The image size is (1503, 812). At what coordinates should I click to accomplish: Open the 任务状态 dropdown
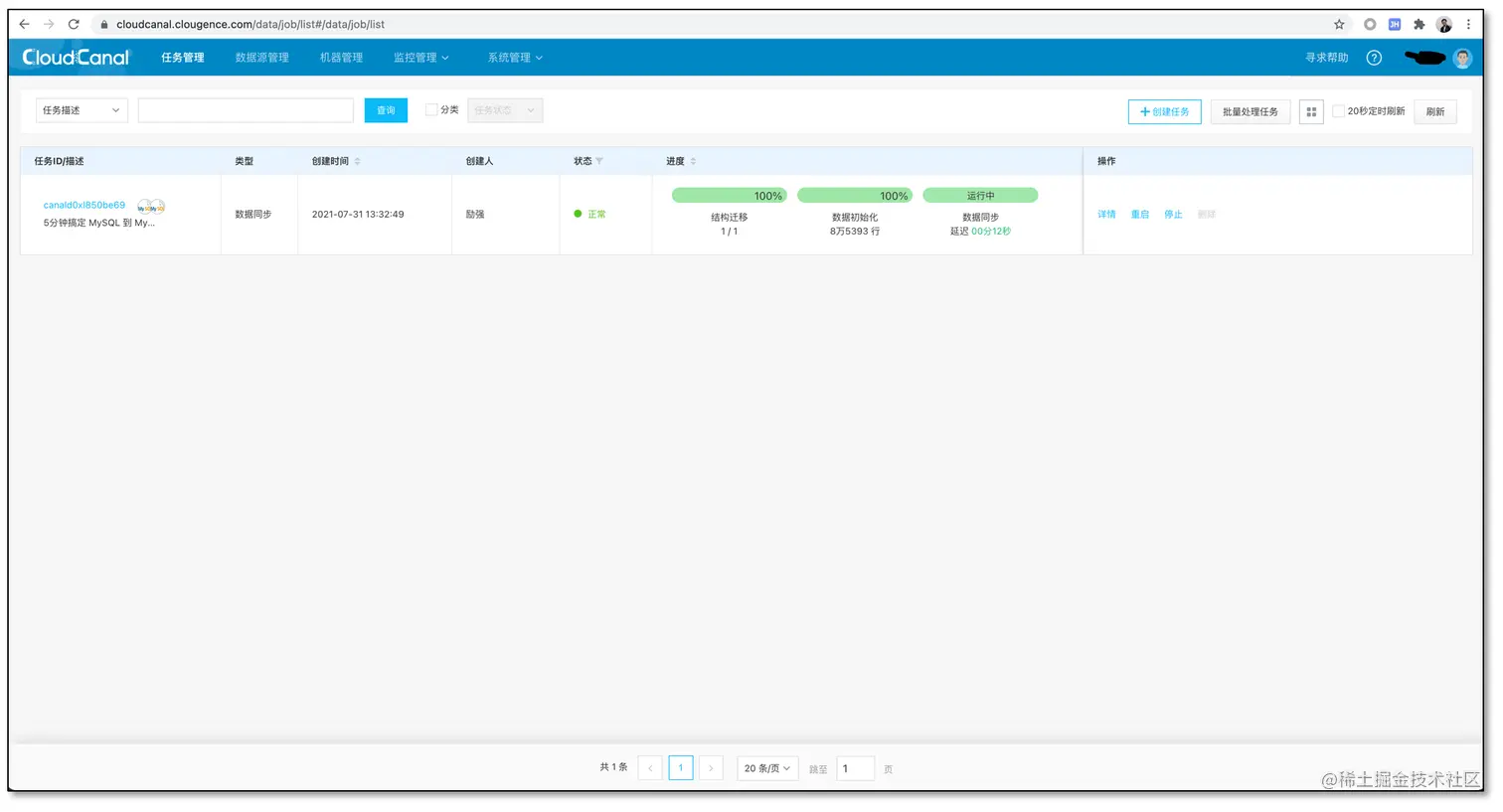point(505,110)
